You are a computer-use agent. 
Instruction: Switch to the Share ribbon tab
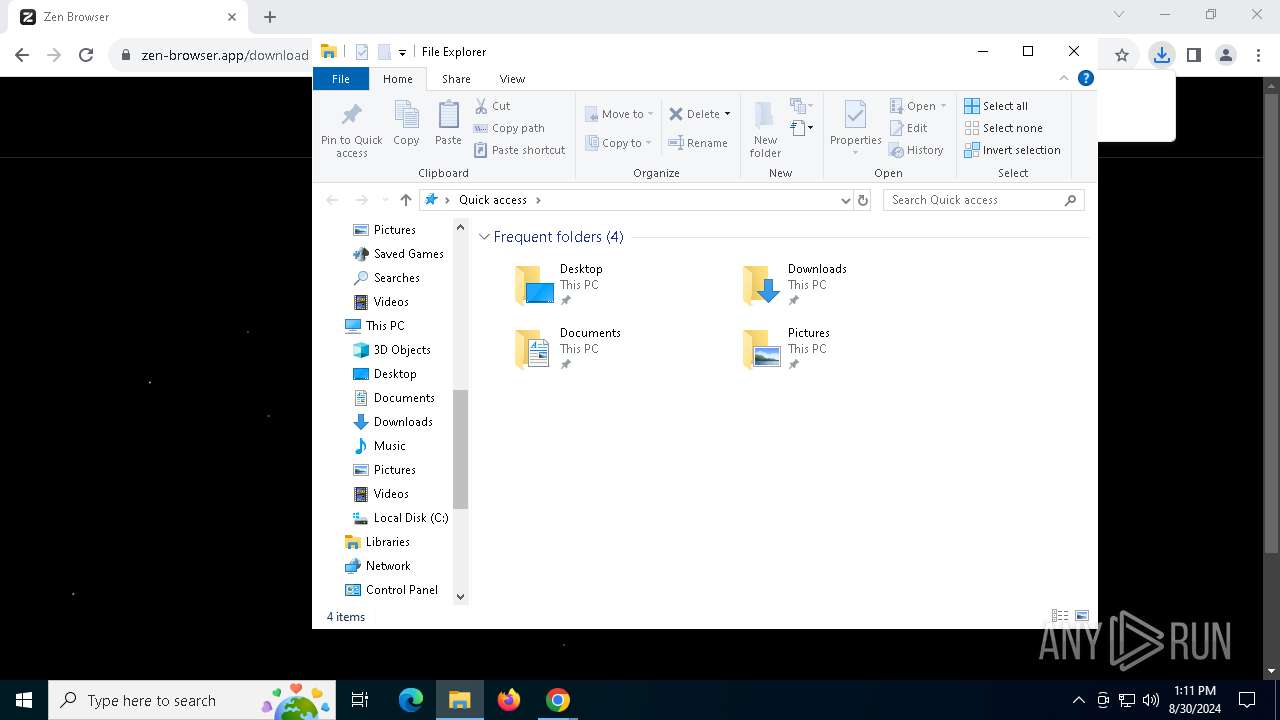(456, 78)
